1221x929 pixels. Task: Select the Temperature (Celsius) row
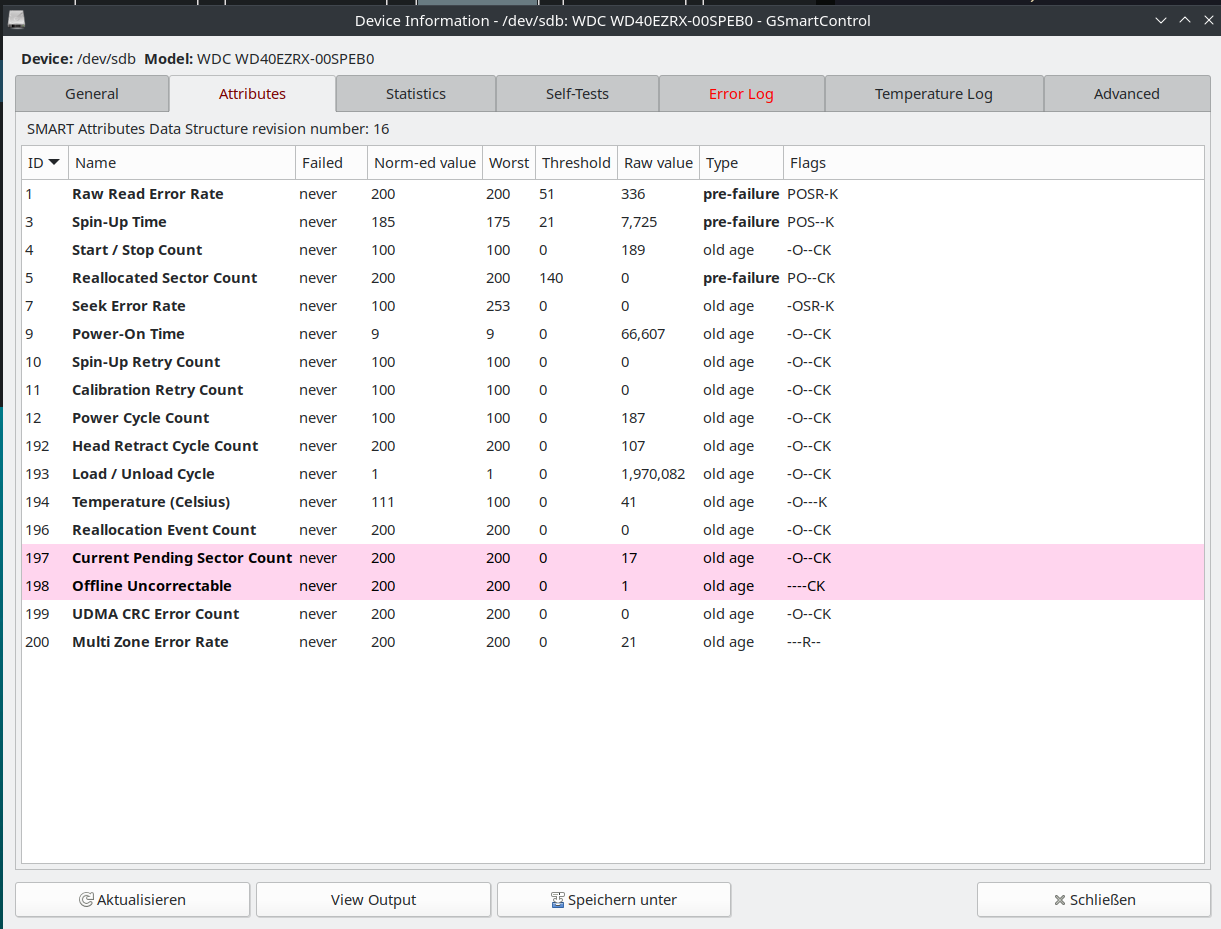(x=612, y=502)
